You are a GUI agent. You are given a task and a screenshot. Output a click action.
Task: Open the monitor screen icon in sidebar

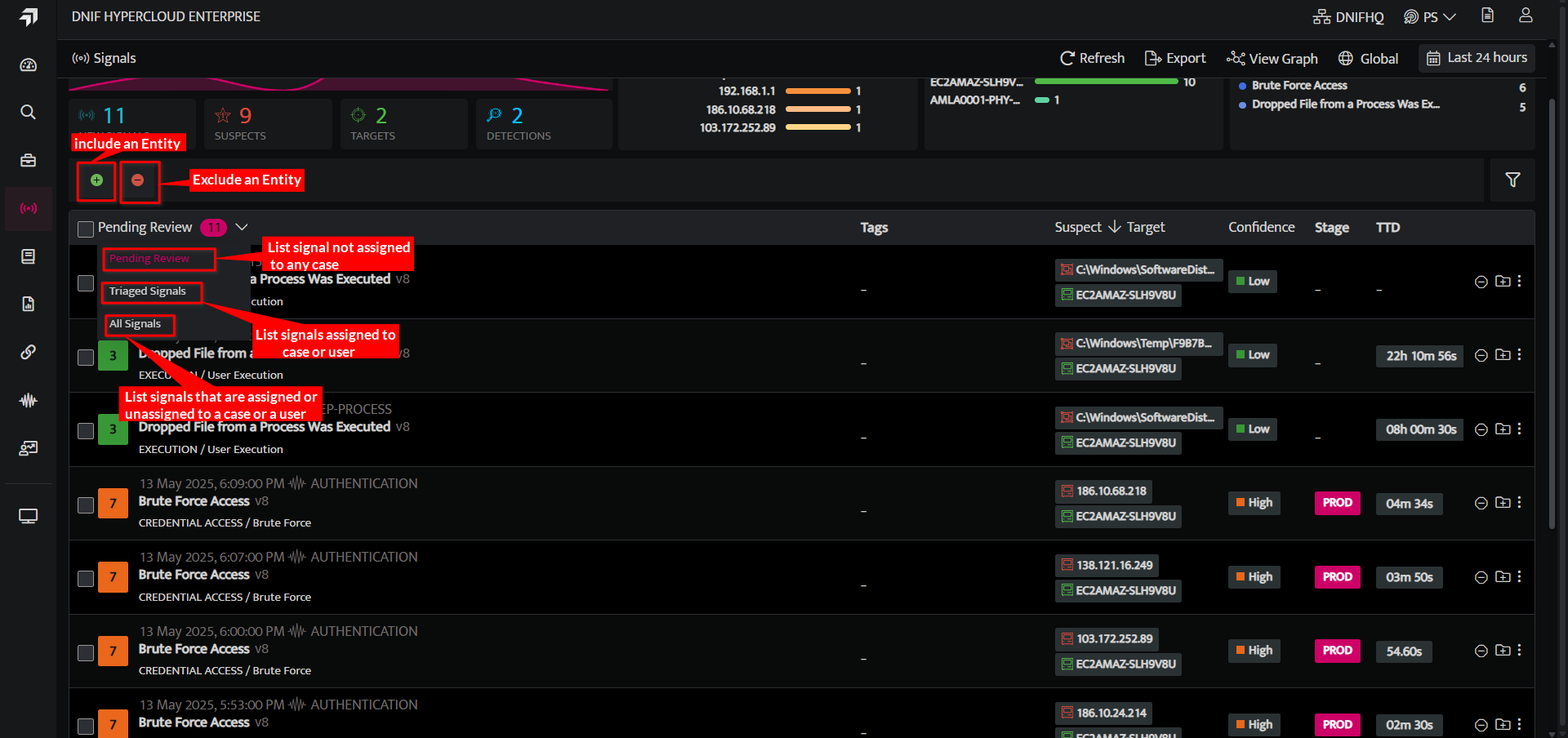29,516
